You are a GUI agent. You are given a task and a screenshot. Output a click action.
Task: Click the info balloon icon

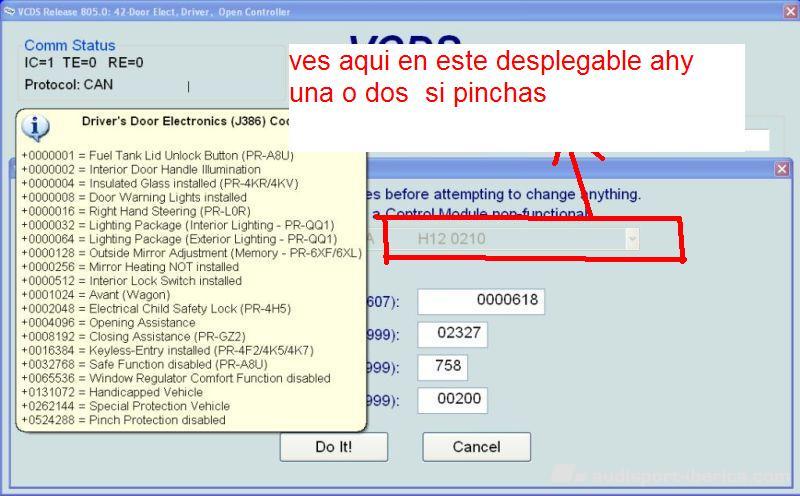[35, 128]
